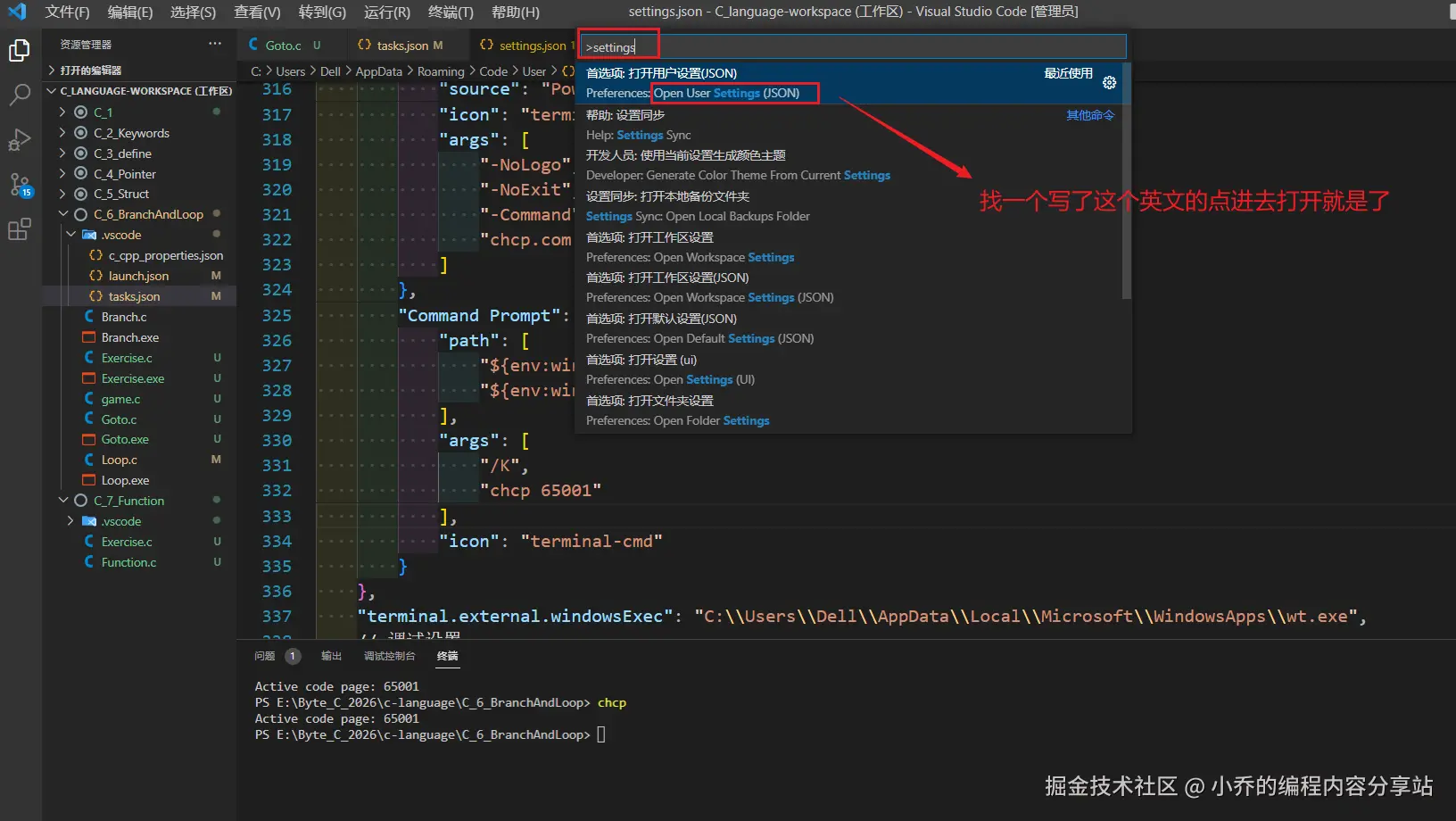Click the VS Code logo icon
The height and width of the screenshot is (821, 1456).
pyautogui.click(x=17, y=12)
